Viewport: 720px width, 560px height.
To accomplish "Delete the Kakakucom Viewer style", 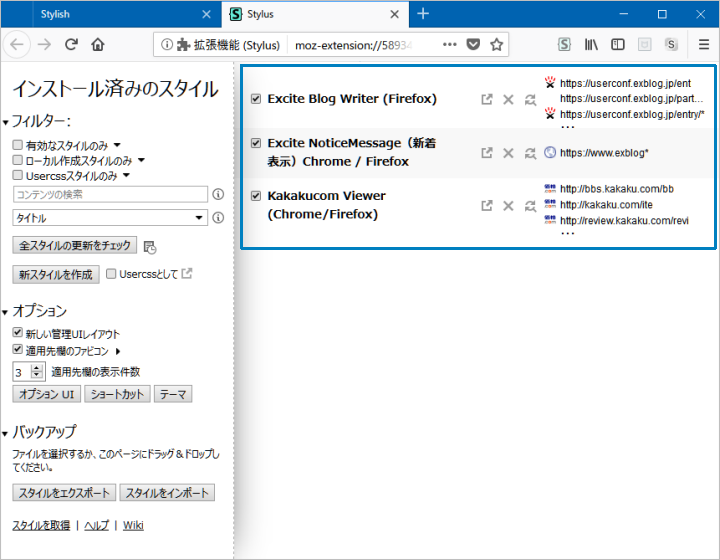I will click(x=508, y=206).
